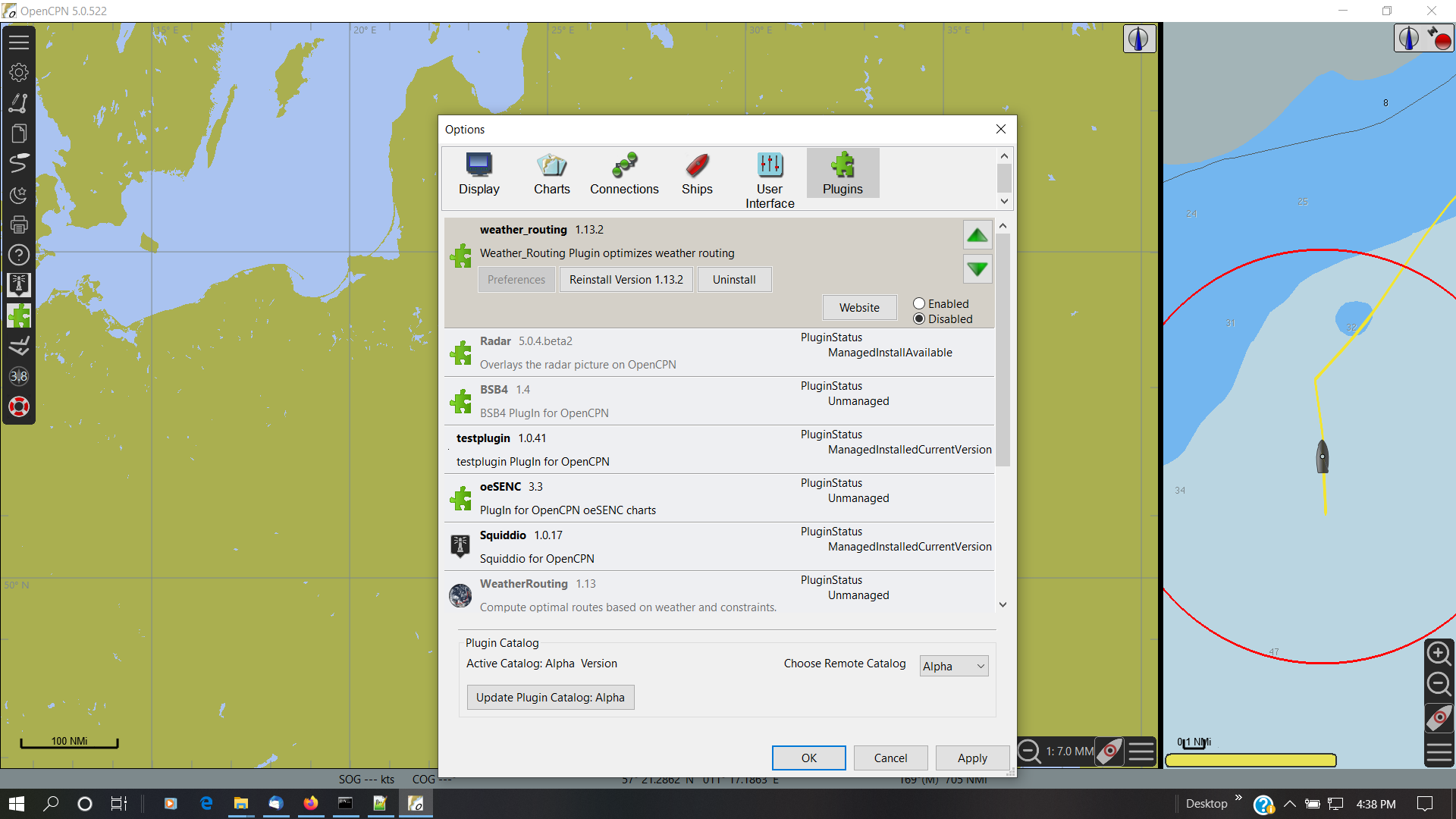This screenshot has height=819, width=1456.
Task: Drop Man Overboard lifebuoy icon
Action: tap(19, 406)
